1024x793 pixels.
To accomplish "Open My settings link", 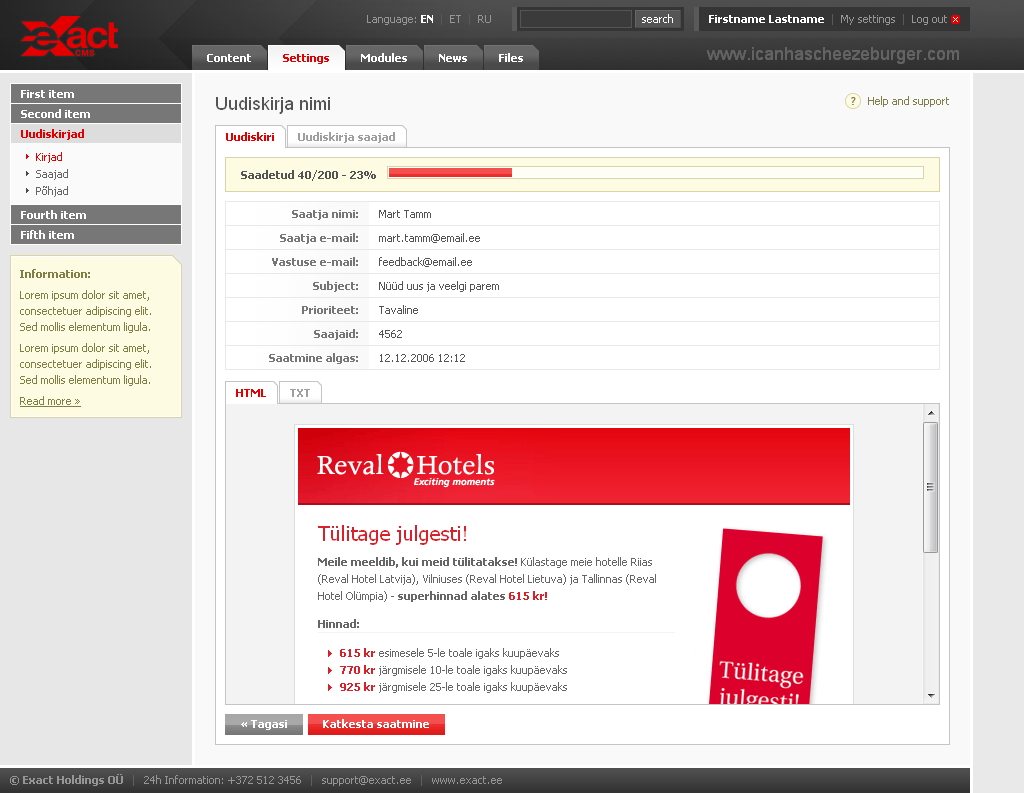I will (x=867, y=20).
